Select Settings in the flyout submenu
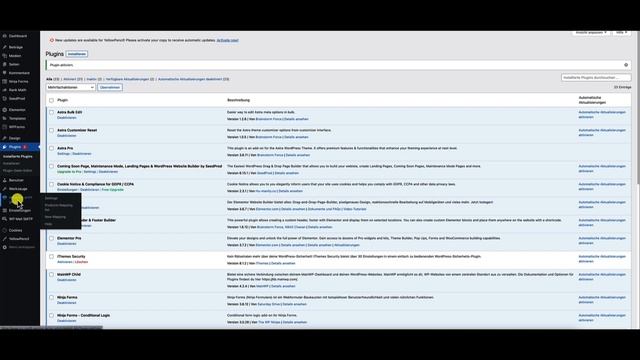The width and height of the screenshot is (640, 360). coord(51,198)
